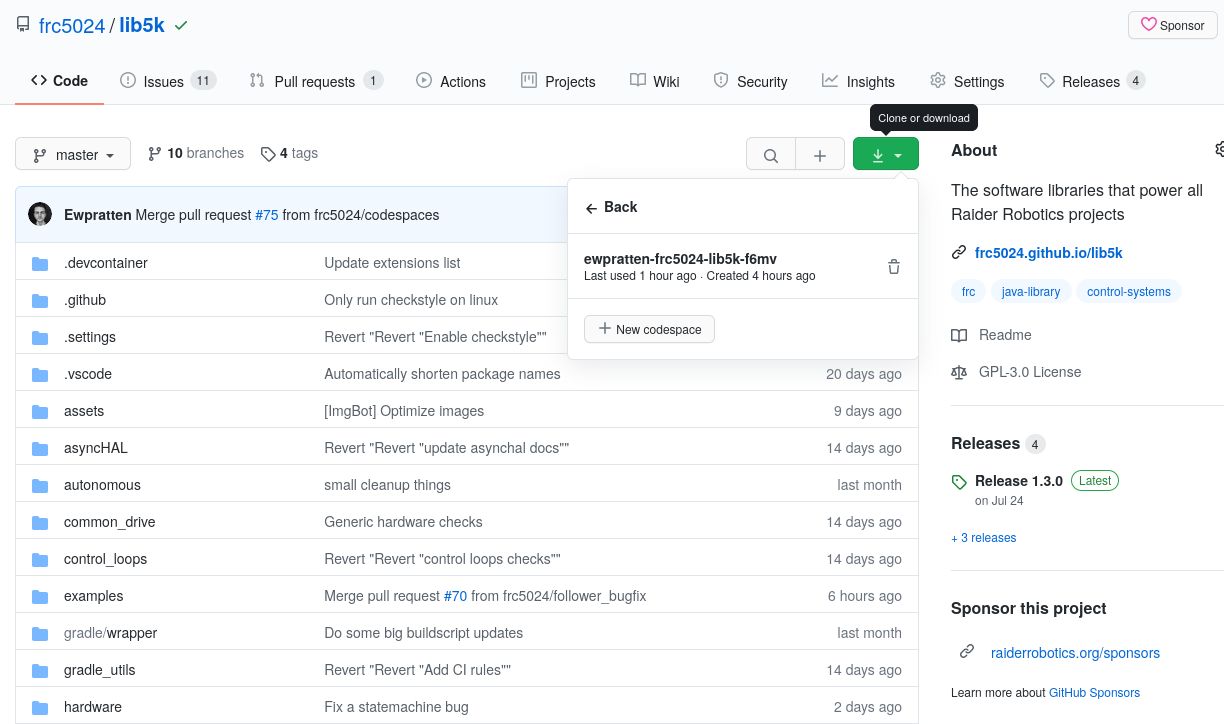Viewport: 1224px width, 724px height.
Task: Open the hardware folder
Action: (93, 707)
